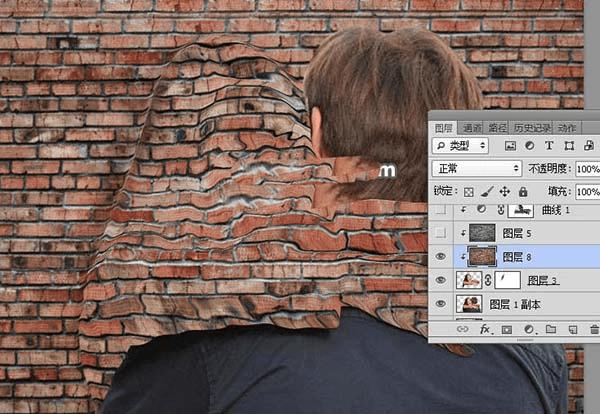Create new group folder icon
The width and height of the screenshot is (600, 414).
pos(551,329)
